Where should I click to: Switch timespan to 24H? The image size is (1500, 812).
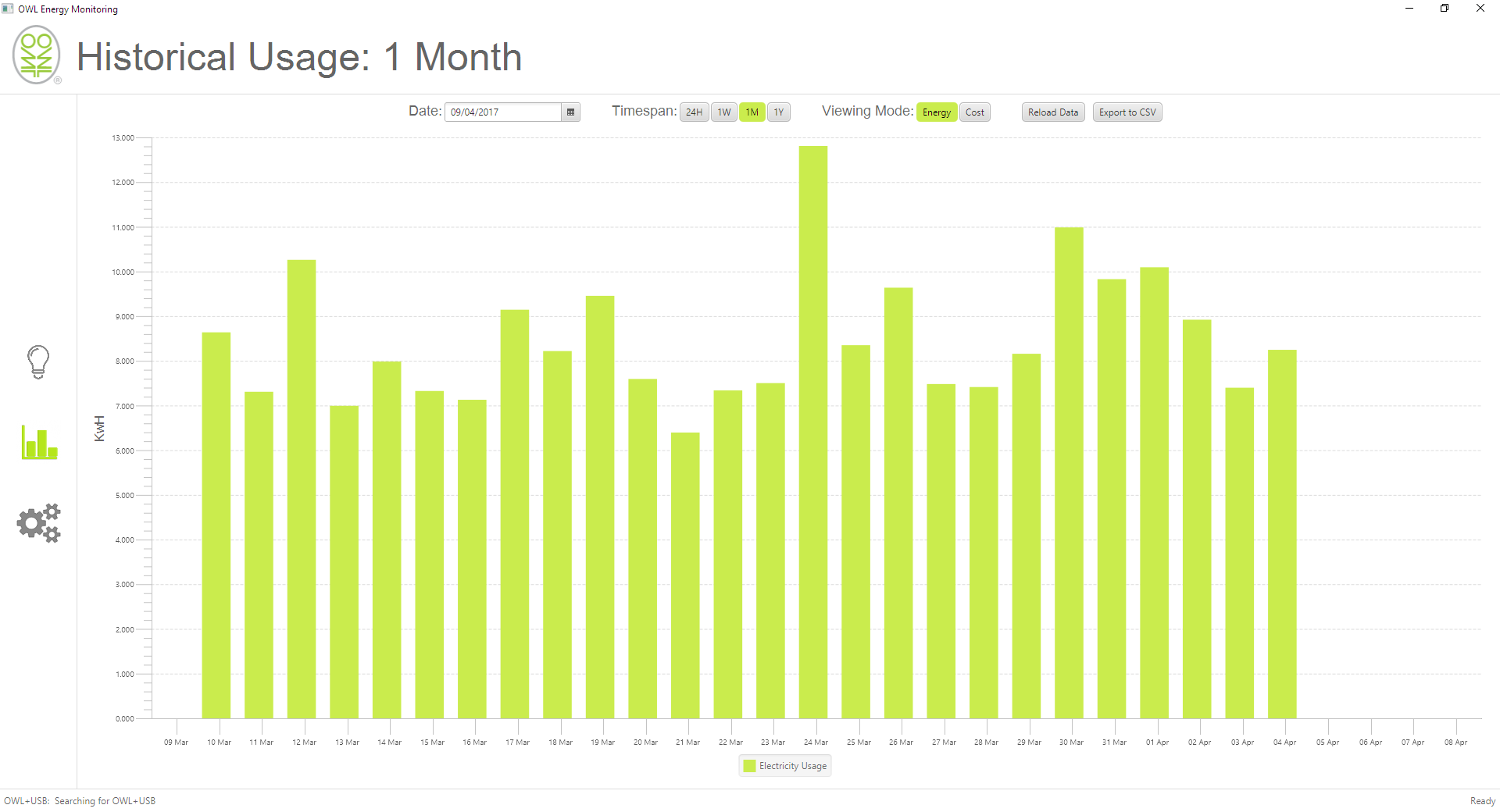point(694,112)
